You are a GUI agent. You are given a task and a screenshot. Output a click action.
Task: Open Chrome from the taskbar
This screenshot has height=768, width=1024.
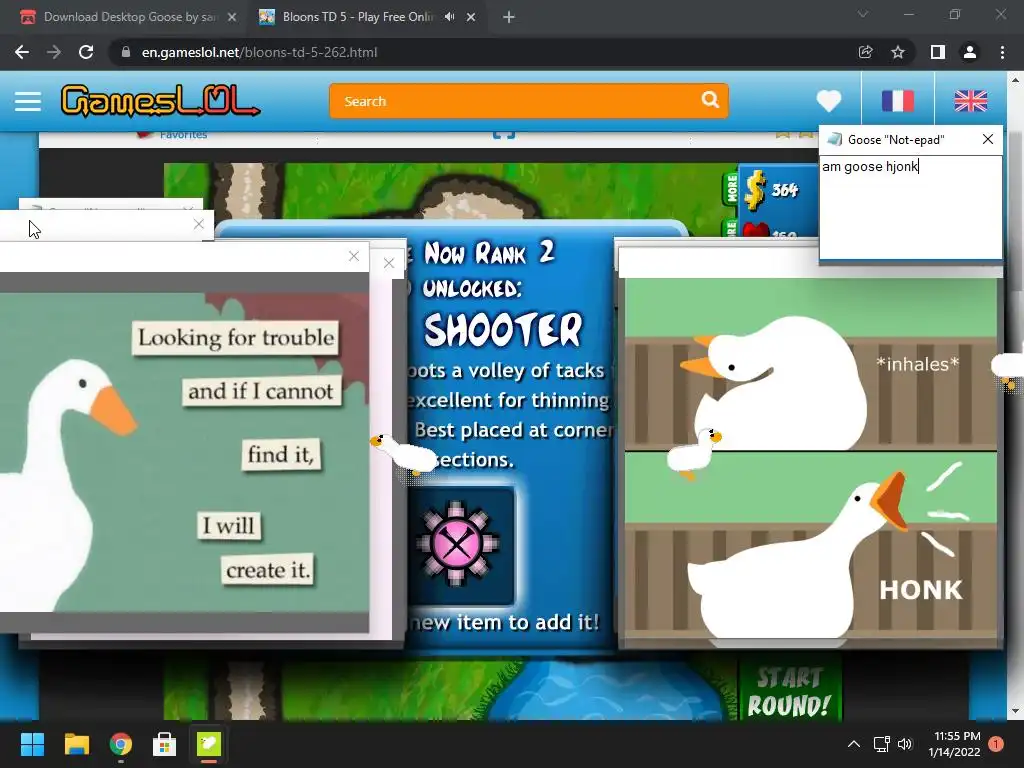pyautogui.click(x=121, y=744)
